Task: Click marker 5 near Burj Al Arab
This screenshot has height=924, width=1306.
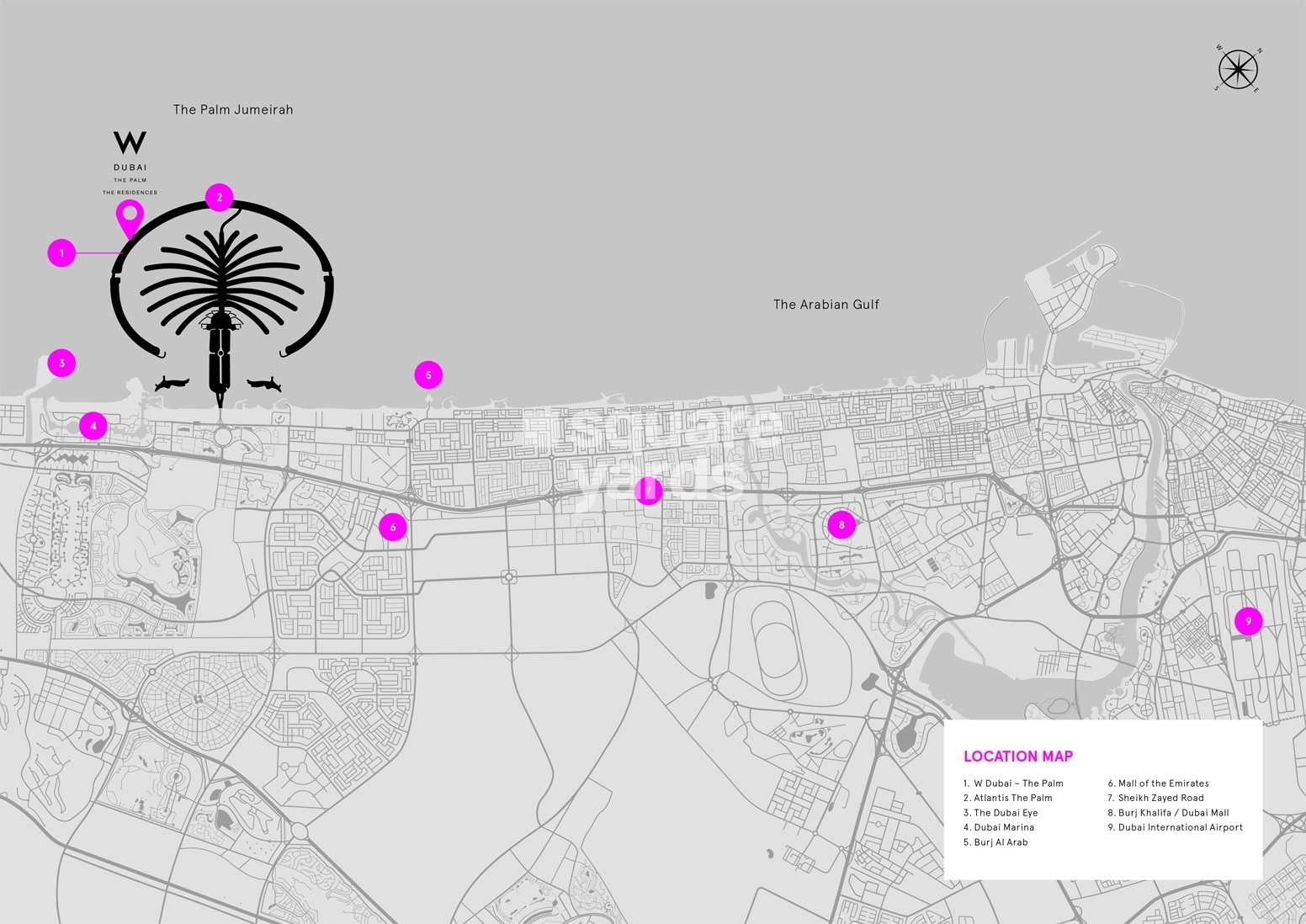Action: click(x=428, y=373)
